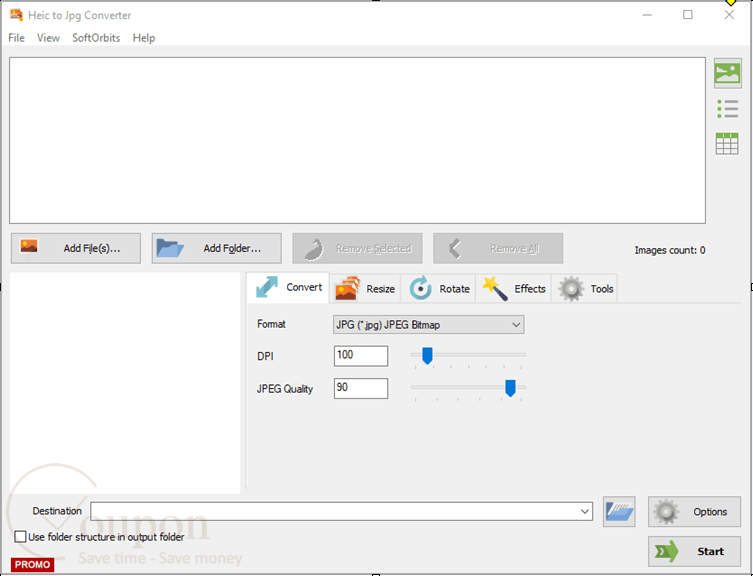Open the View menu

(x=49, y=38)
